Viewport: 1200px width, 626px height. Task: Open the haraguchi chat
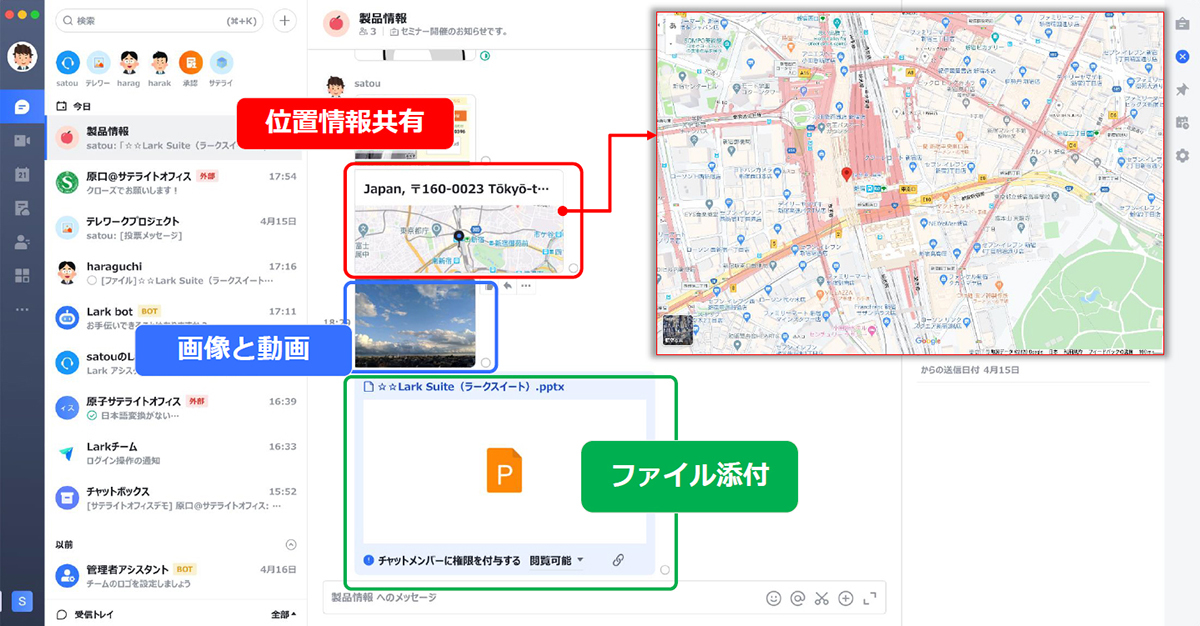tap(174, 273)
